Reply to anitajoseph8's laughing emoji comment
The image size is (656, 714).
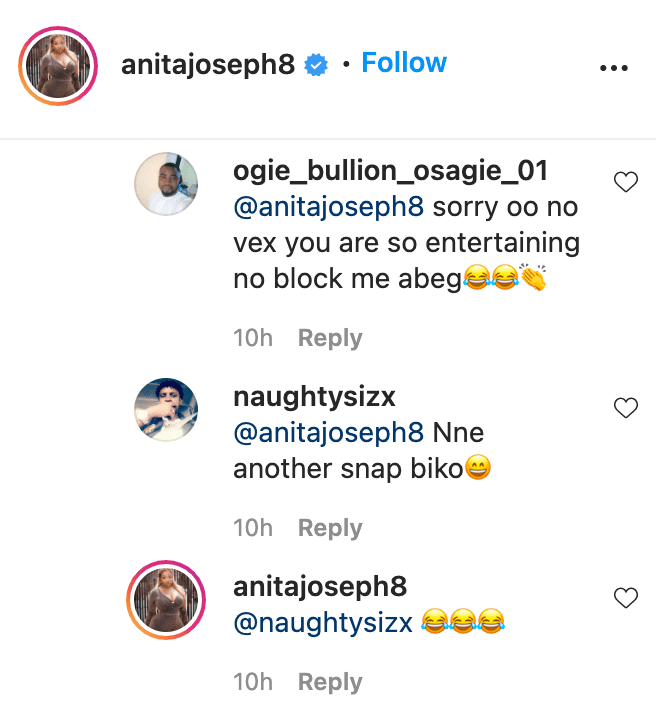[329, 682]
